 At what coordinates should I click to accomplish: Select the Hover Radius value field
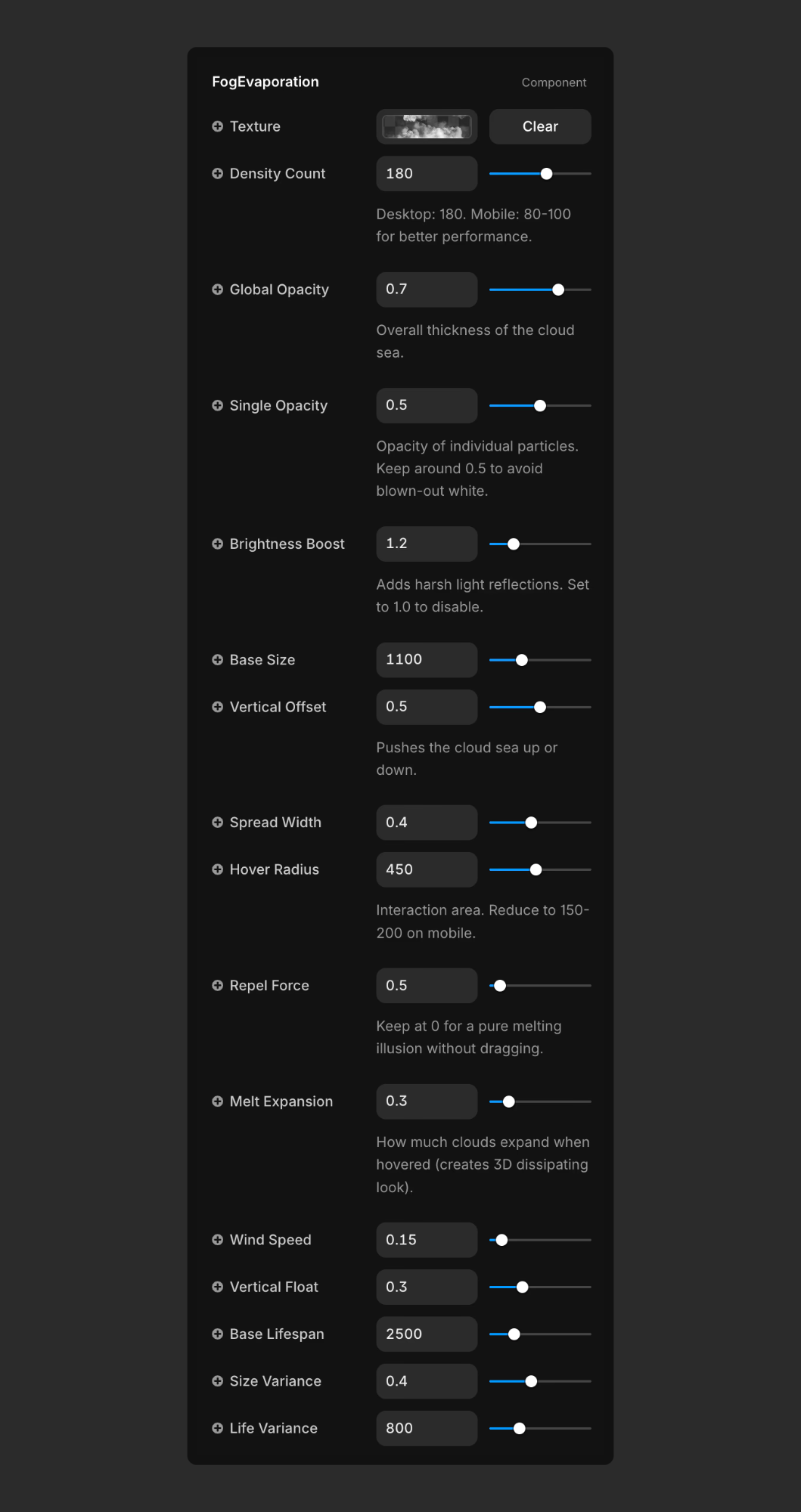pos(427,869)
